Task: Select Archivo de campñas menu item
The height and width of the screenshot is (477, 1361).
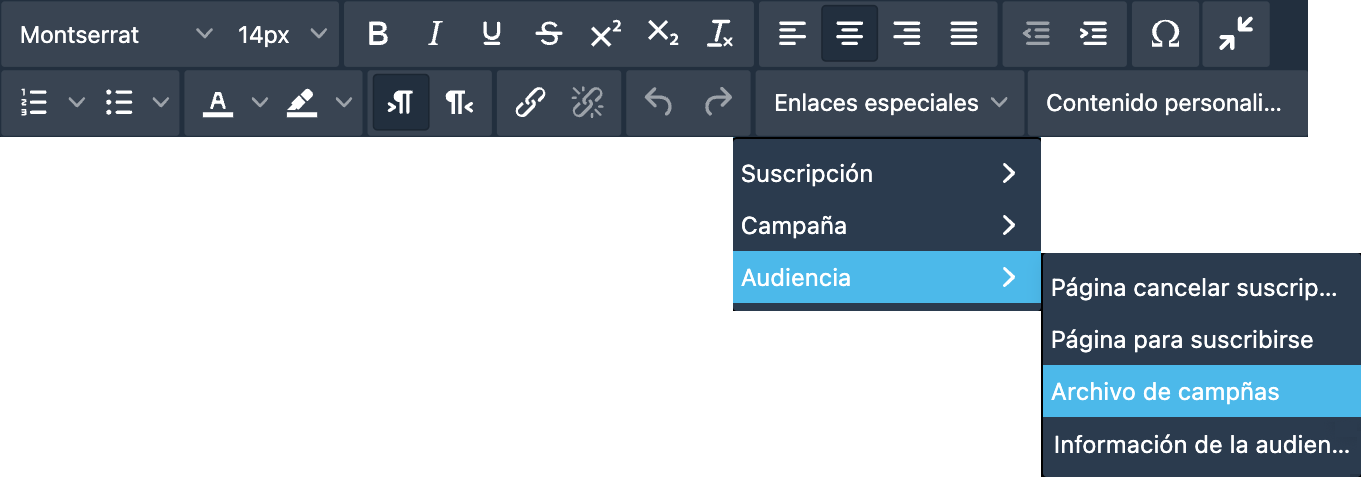Action: pyautogui.click(x=1201, y=391)
